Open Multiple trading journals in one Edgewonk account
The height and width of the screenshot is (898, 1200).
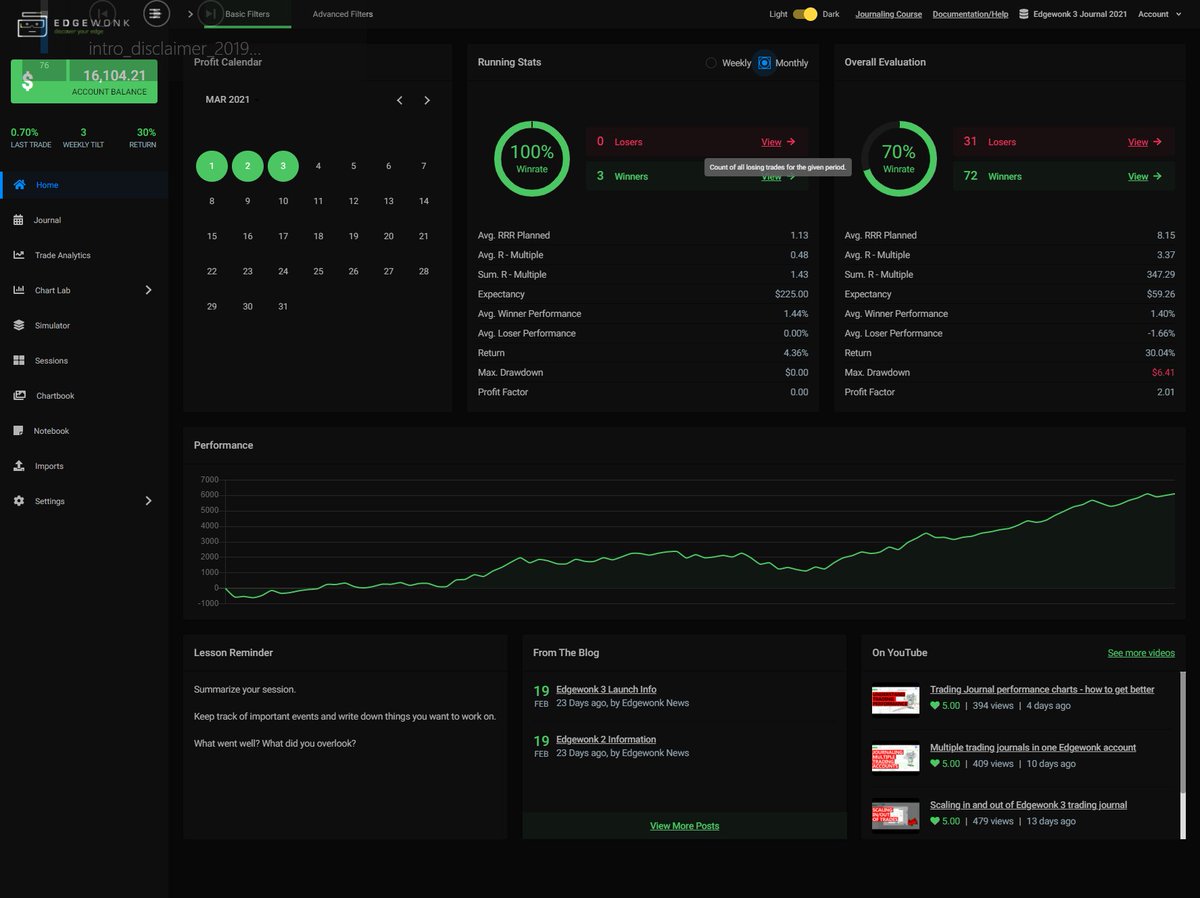coord(1033,748)
